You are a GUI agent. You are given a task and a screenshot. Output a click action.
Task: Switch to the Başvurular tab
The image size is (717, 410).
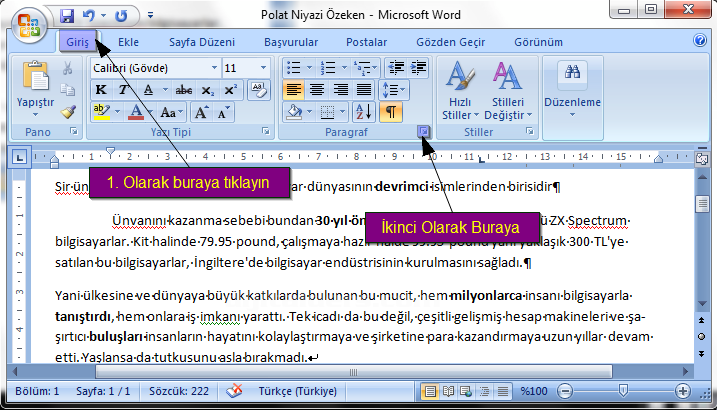click(x=291, y=42)
